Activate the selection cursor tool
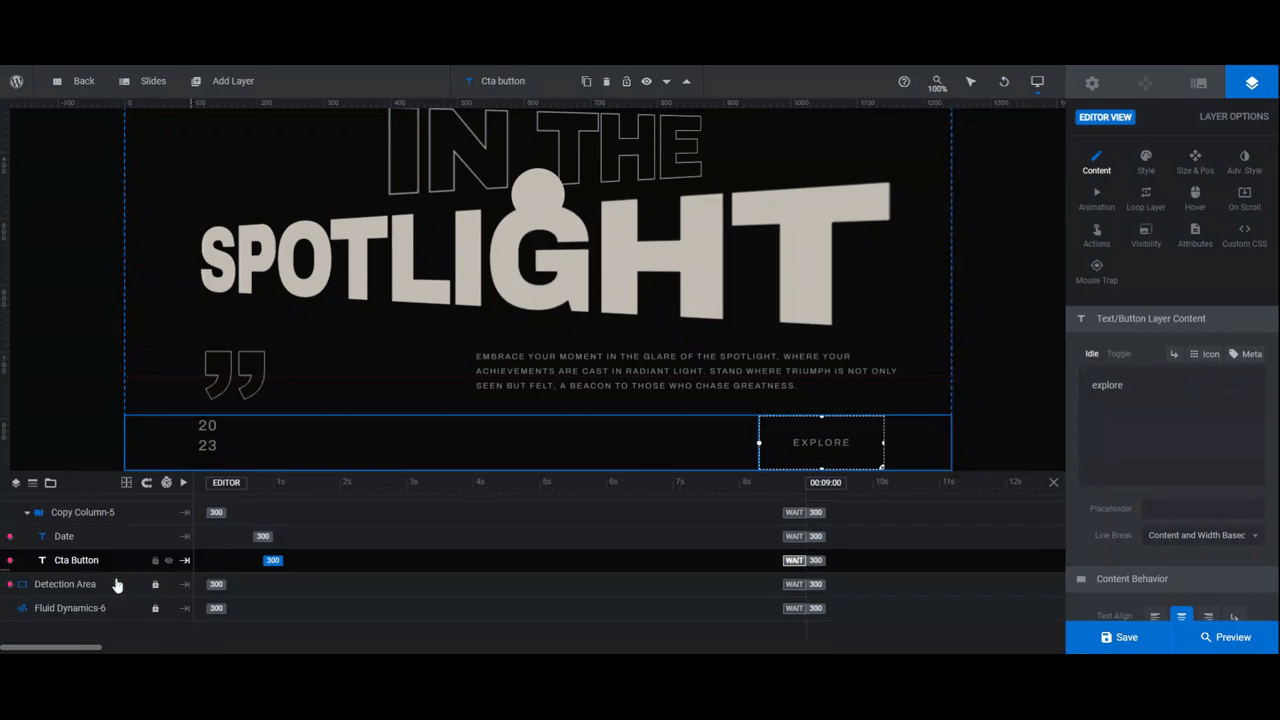This screenshot has height=720, width=1280. click(970, 81)
